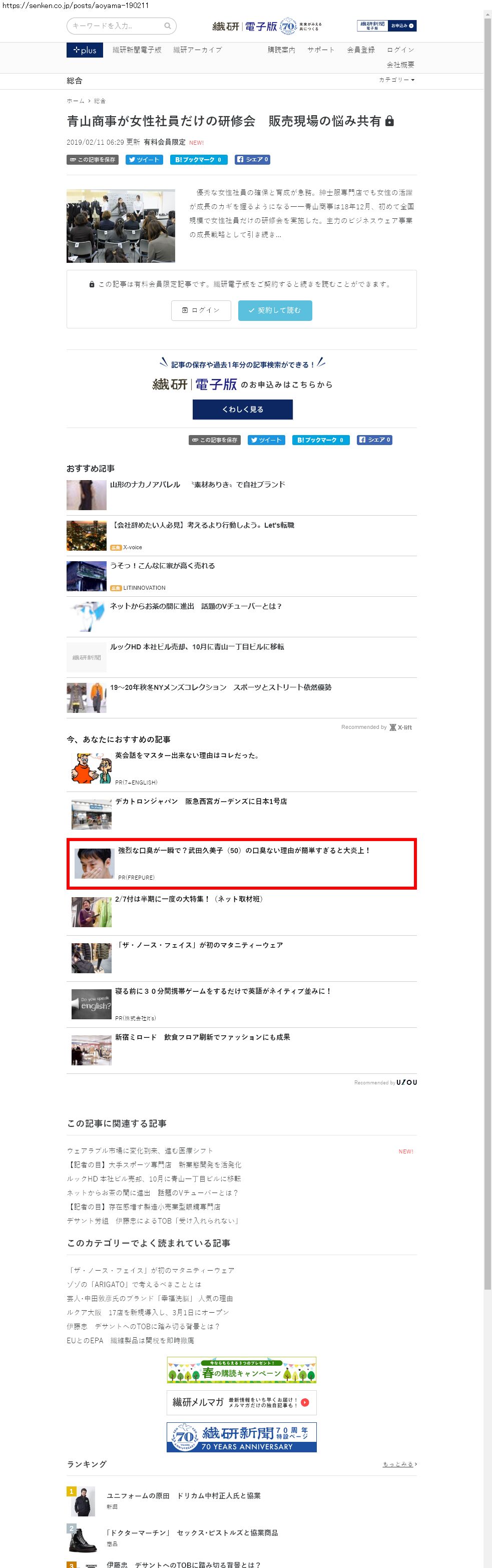Click the keyword search input field
492x1568 pixels.
116,26
